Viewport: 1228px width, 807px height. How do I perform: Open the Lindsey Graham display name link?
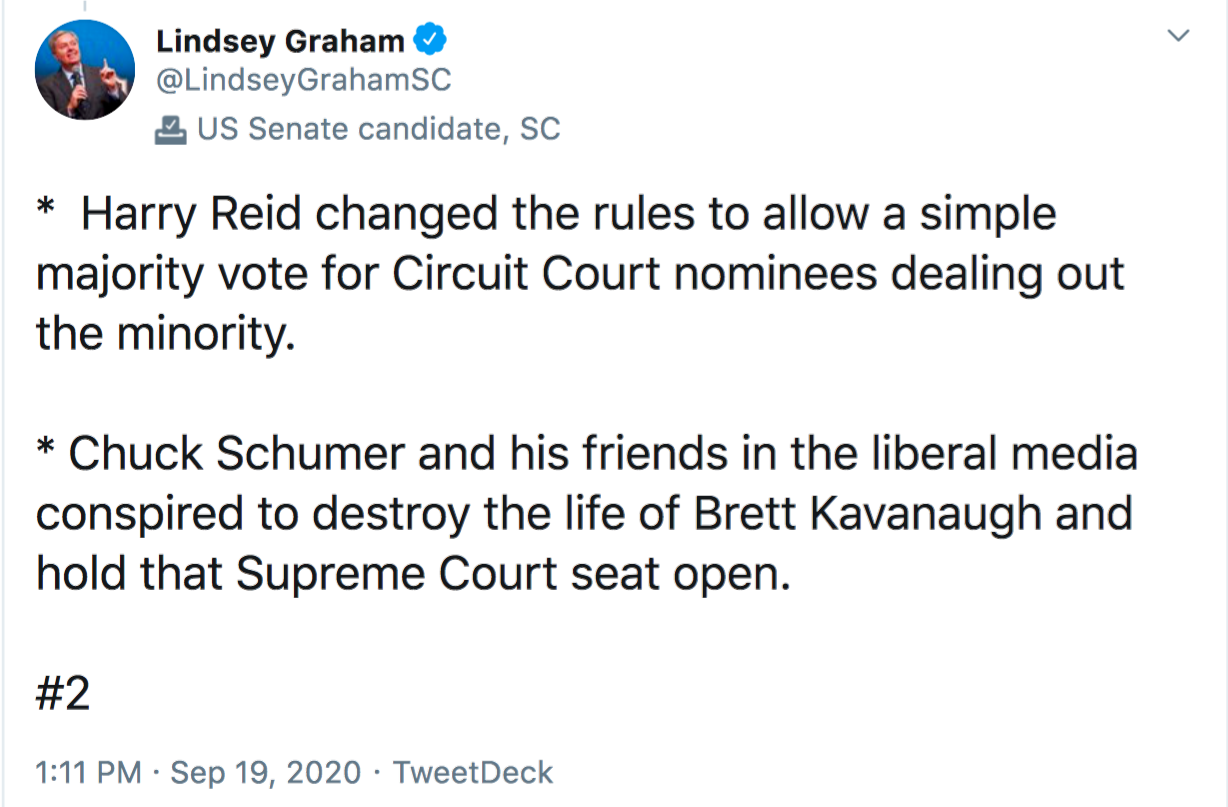(281, 41)
